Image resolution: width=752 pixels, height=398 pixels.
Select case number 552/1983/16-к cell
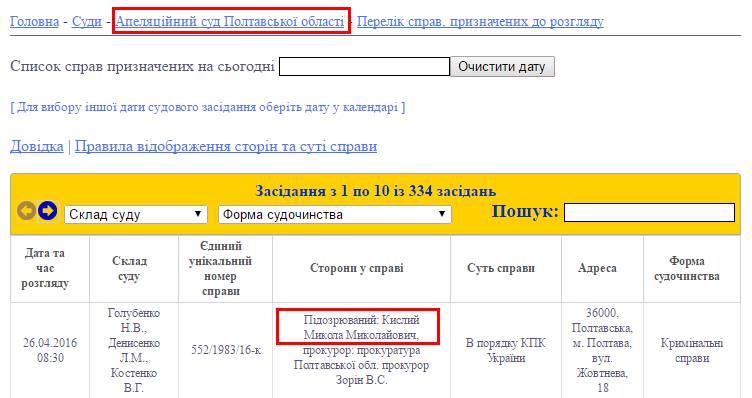225,351
